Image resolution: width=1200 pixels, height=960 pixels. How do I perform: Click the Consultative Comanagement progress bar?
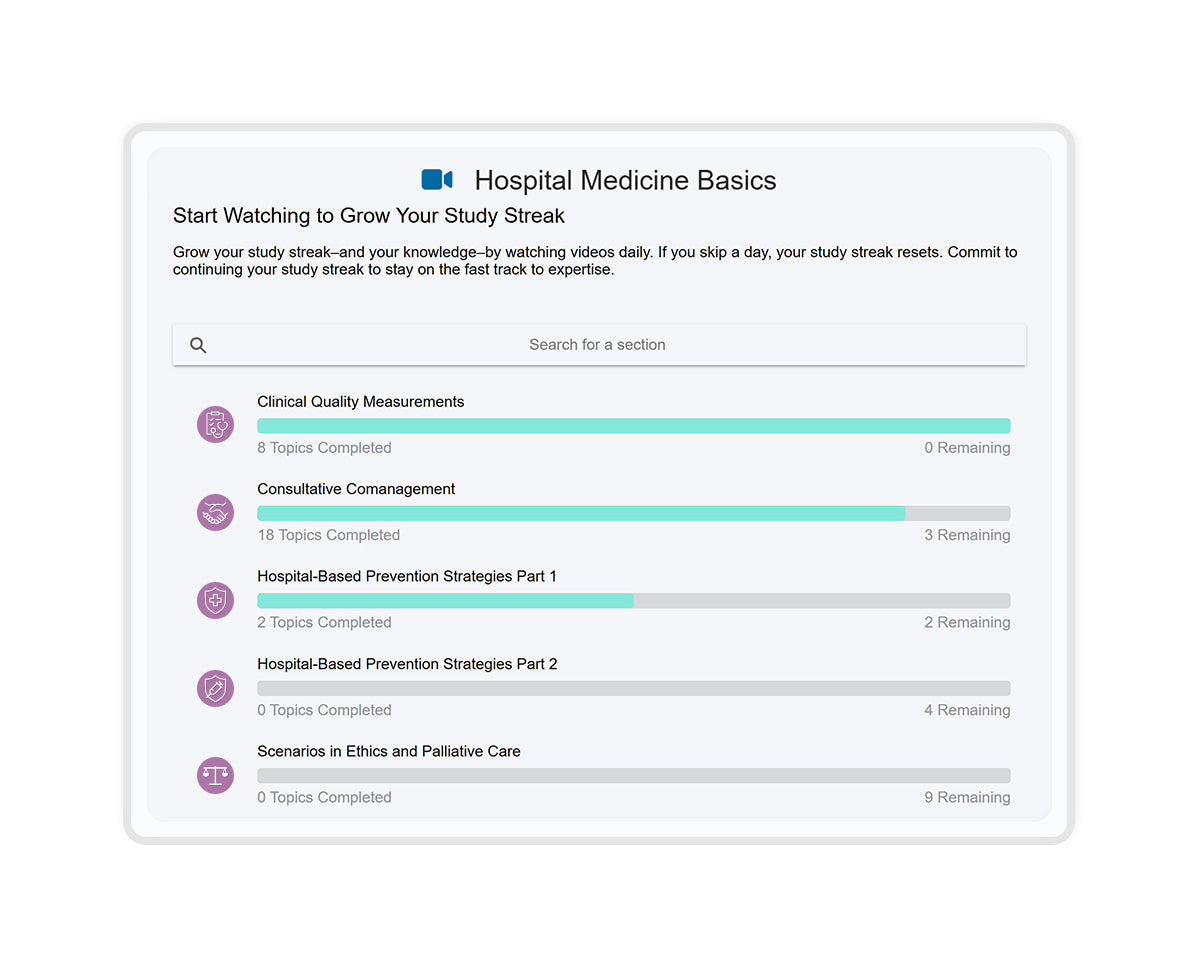pos(634,513)
